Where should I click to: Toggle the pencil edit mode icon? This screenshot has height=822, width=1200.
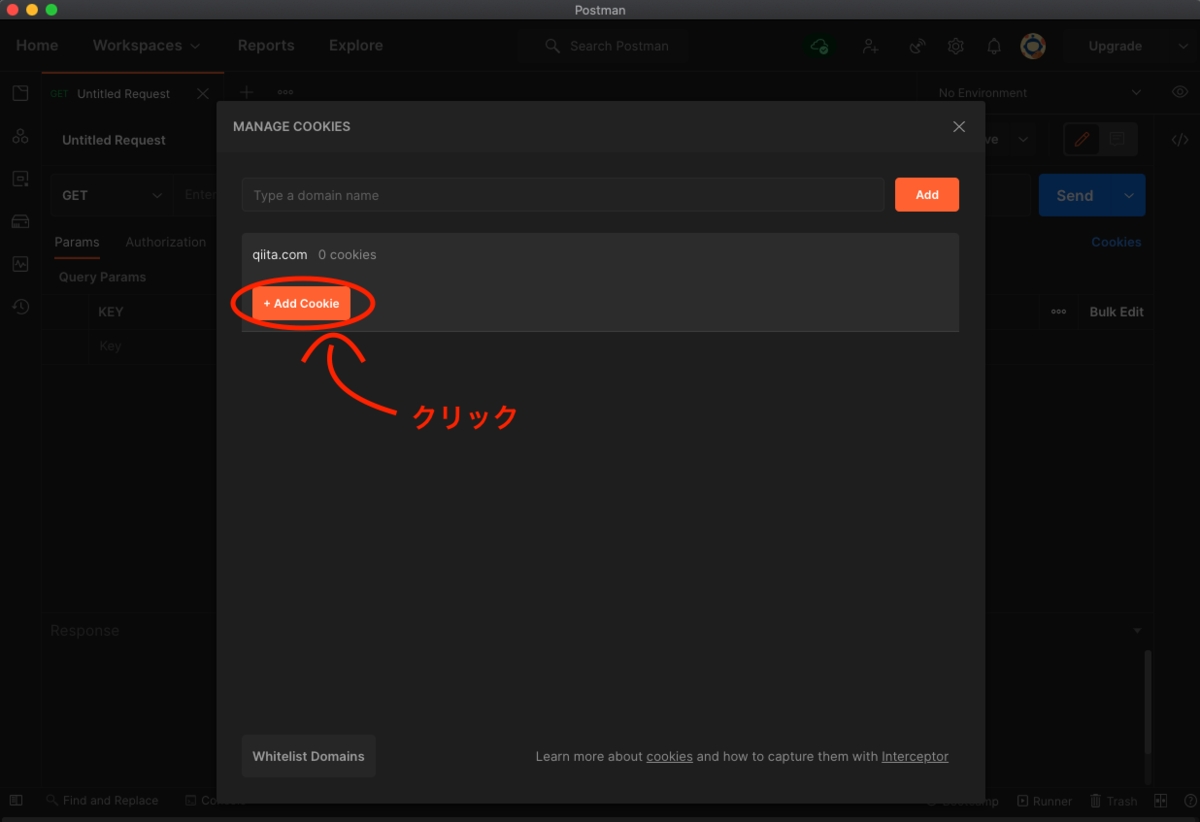point(1081,140)
